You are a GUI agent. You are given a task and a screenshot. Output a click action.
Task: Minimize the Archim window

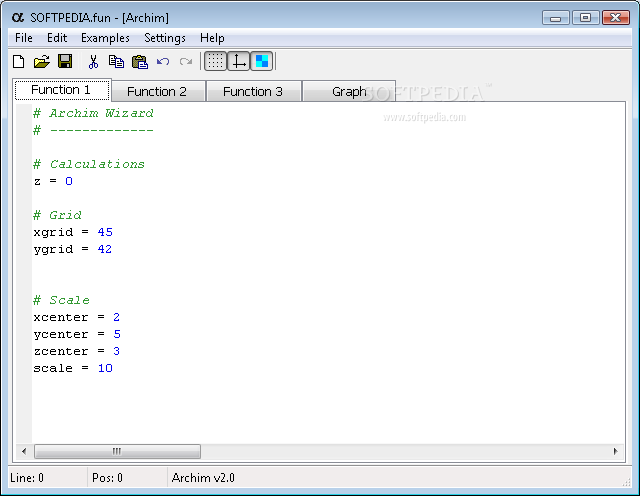556,18
